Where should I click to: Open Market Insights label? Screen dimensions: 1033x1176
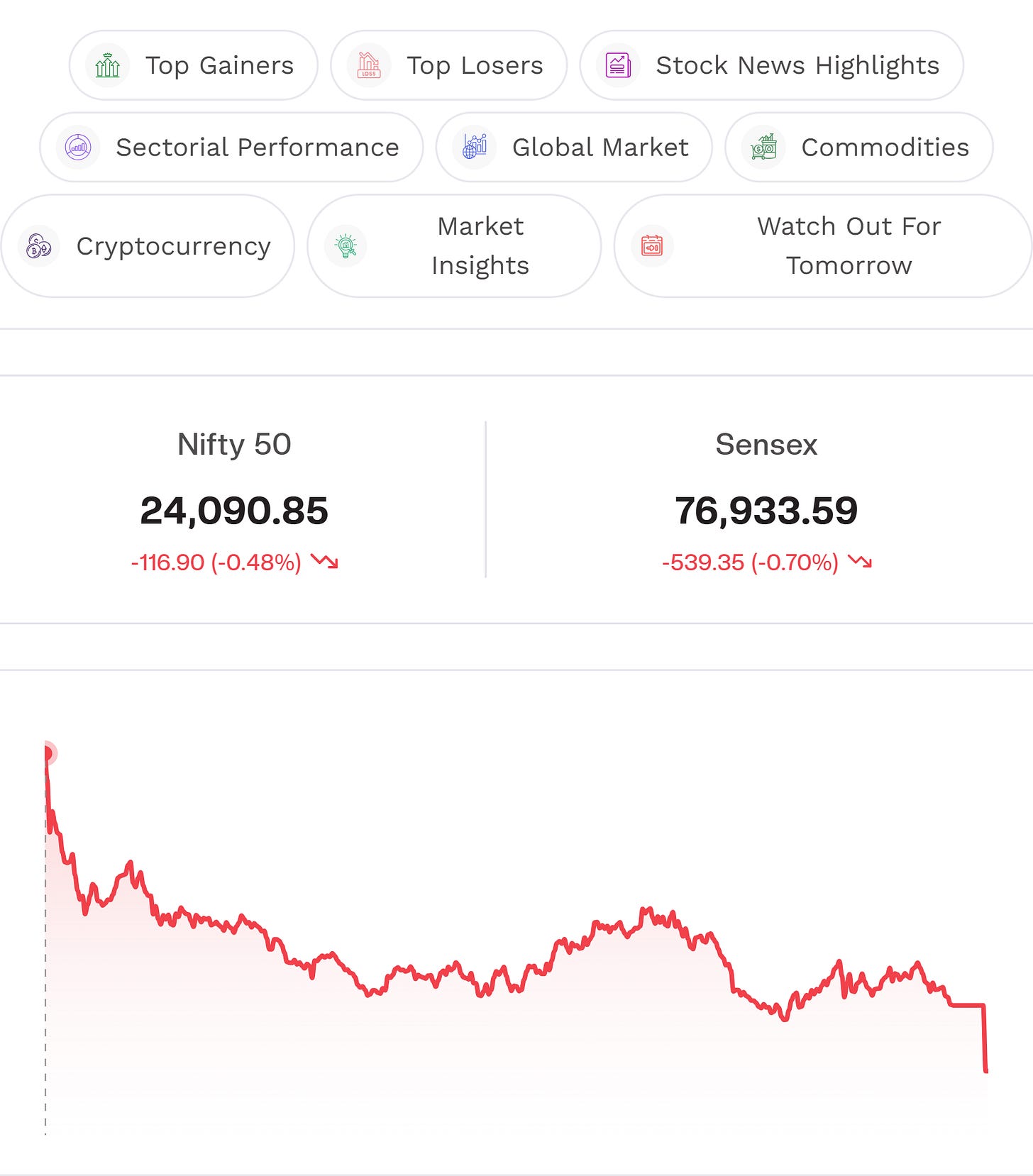pyautogui.click(x=480, y=246)
